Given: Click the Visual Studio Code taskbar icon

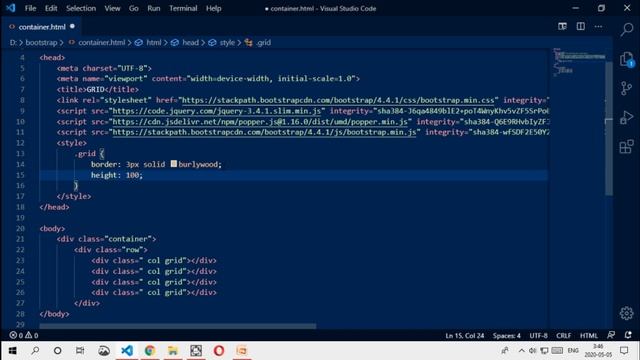Looking at the screenshot, I should click(127, 351).
